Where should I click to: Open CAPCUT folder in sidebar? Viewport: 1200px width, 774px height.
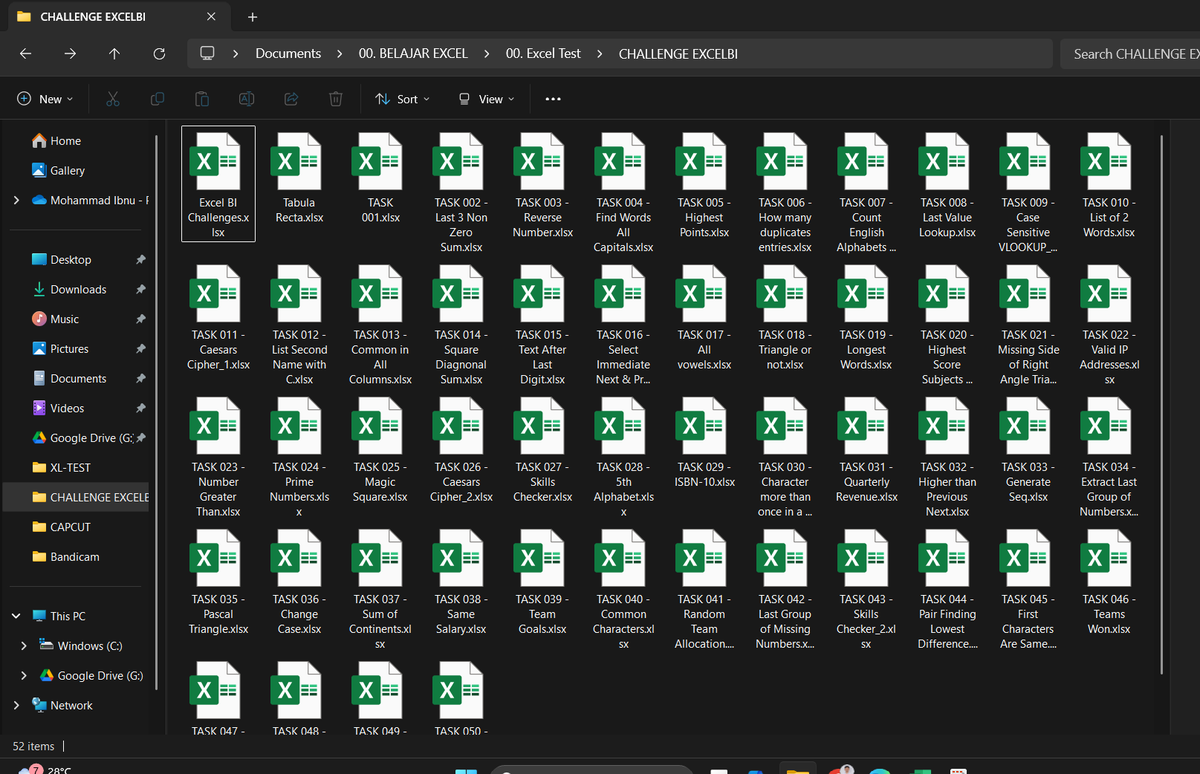click(70, 527)
